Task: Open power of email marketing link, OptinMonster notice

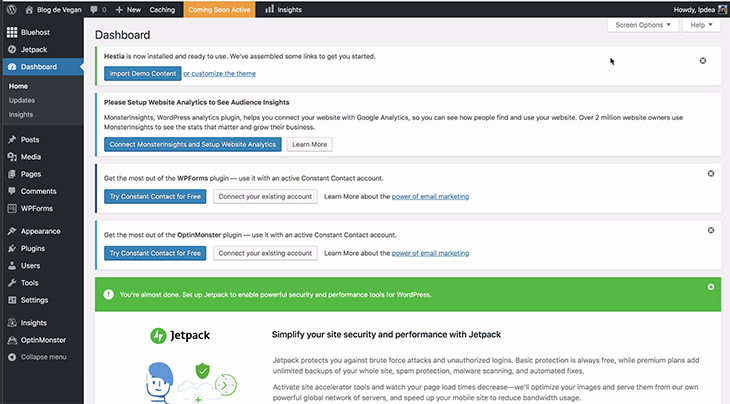Action: (430, 253)
